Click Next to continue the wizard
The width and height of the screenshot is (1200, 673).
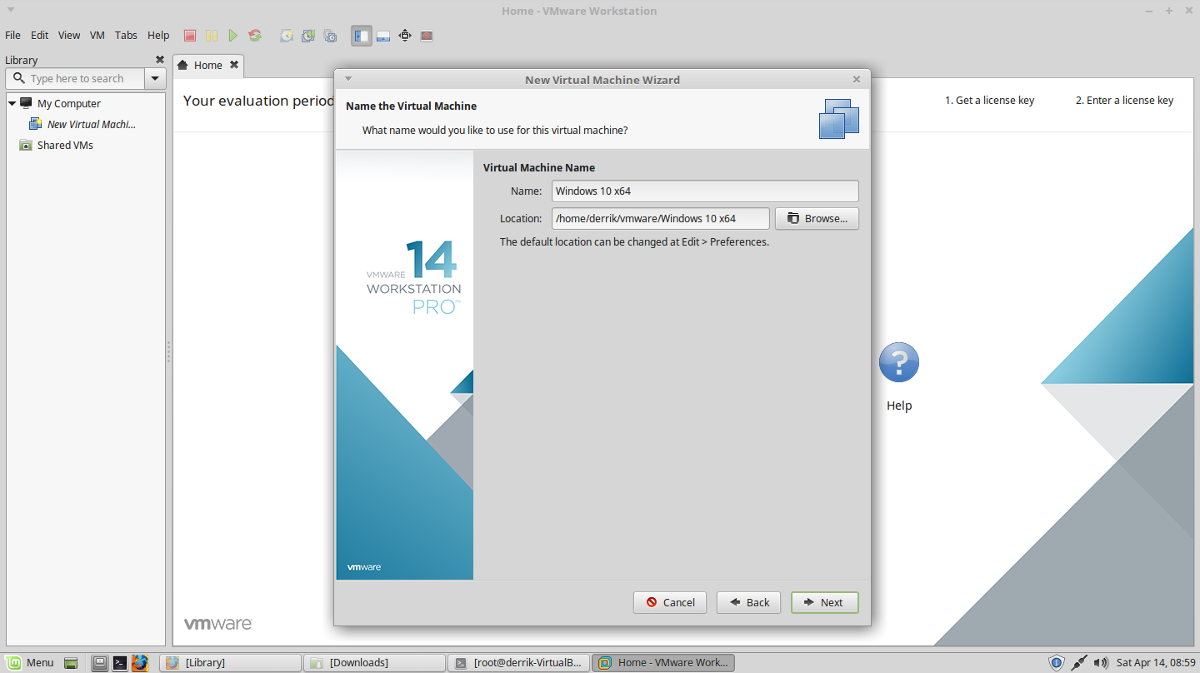point(824,602)
